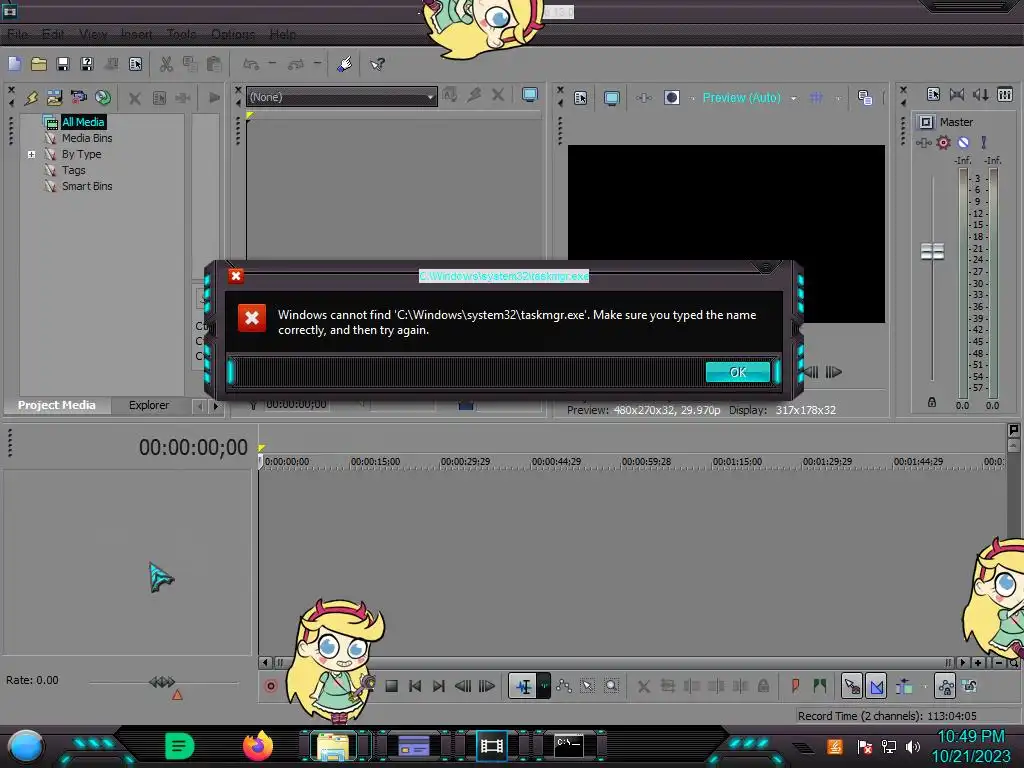Toggle split screen view in preview
Screen dimensions: 1024x768
click(672, 98)
